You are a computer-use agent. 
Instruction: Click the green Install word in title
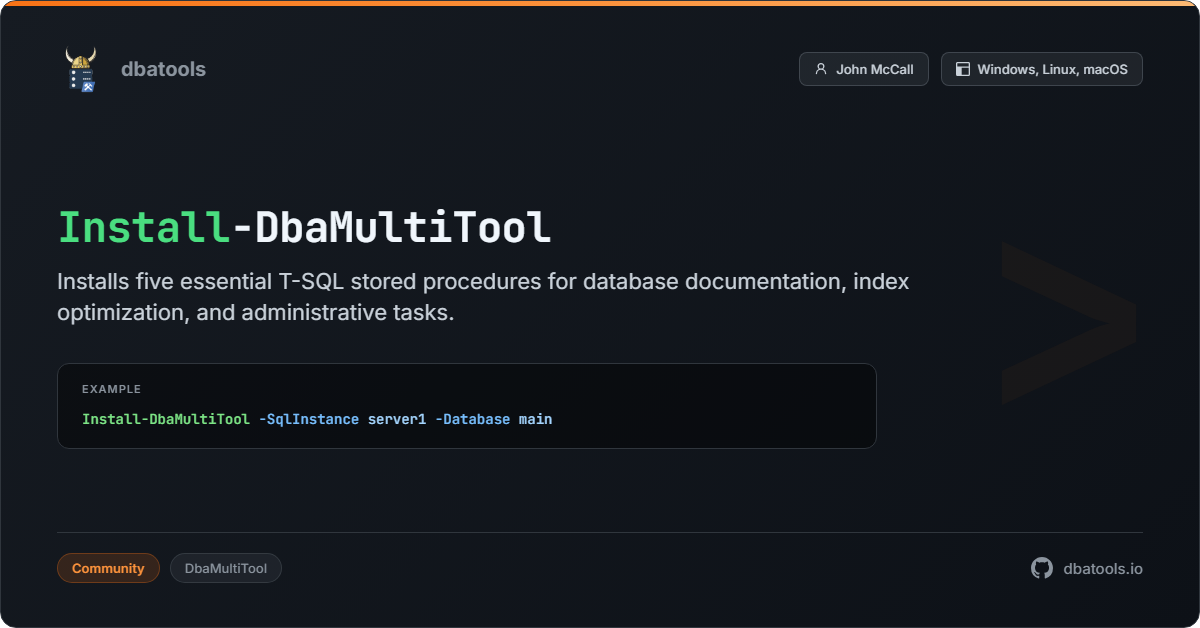click(x=144, y=227)
